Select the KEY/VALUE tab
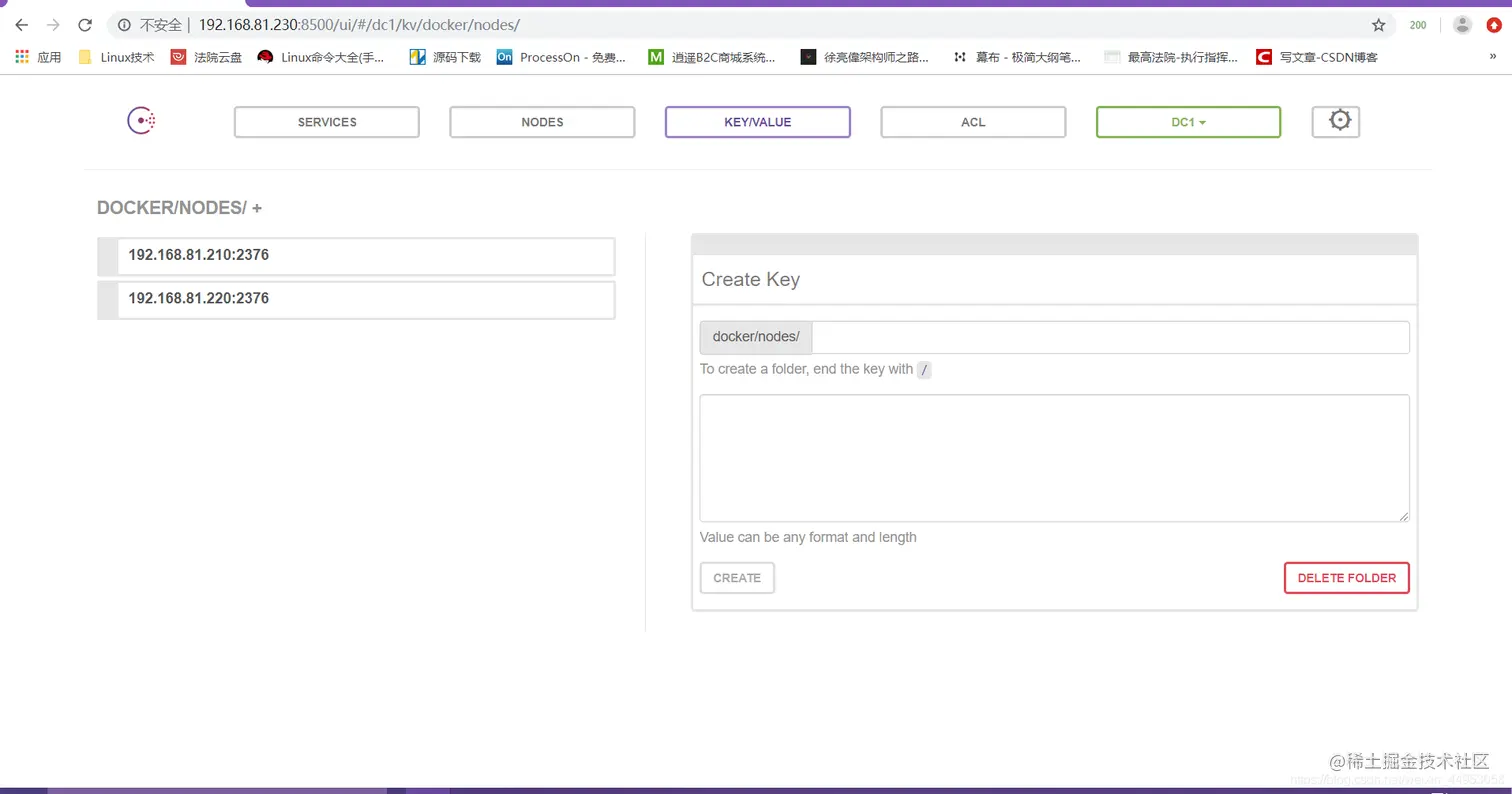The height and width of the screenshot is (794, 1512). [x=758, y=122]
